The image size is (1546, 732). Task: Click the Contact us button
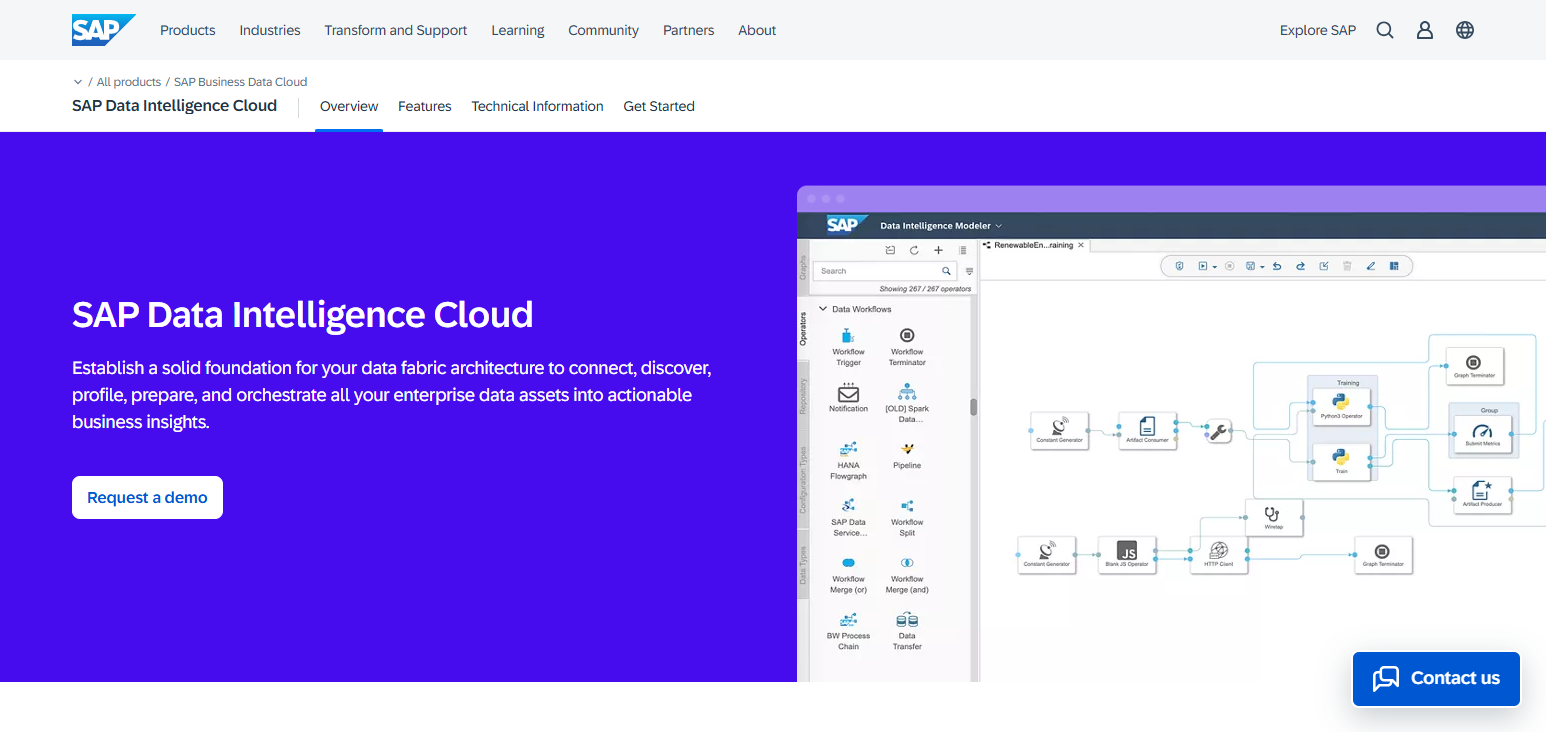click(x=1436, y=679)
